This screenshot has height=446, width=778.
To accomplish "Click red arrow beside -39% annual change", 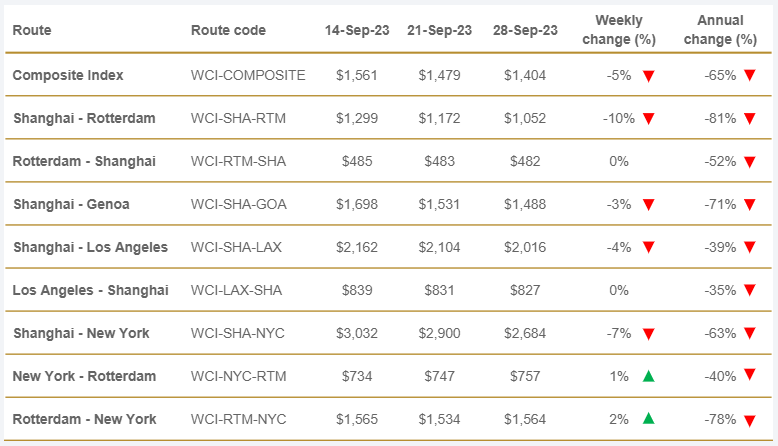I will click(749, 248).
